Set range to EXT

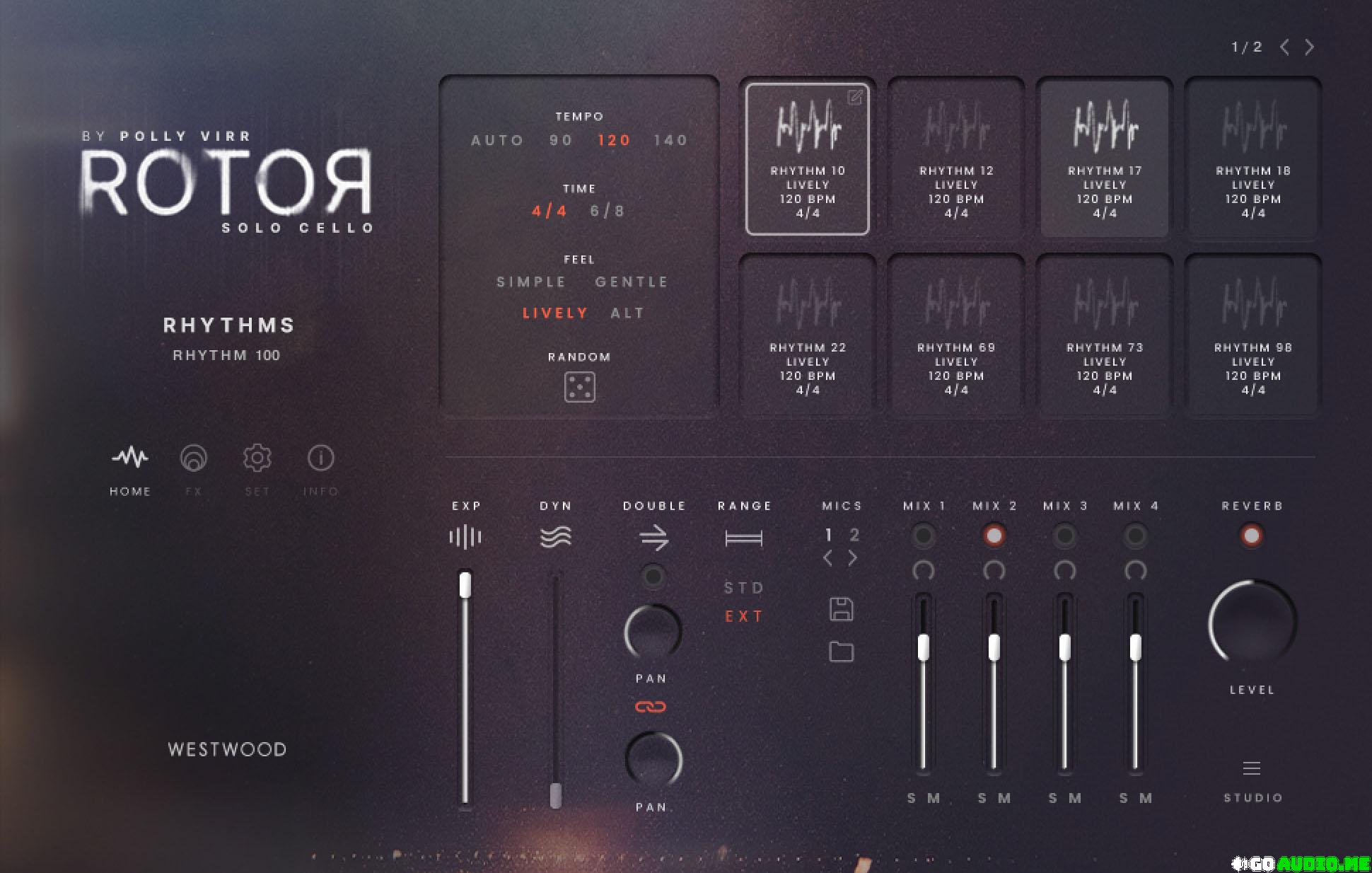744,616
